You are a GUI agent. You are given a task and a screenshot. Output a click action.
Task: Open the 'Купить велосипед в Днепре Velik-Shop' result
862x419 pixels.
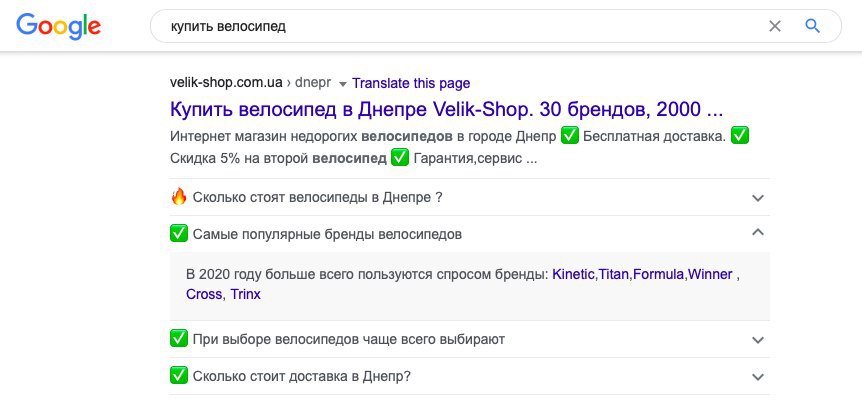click(x=446, y=109)
